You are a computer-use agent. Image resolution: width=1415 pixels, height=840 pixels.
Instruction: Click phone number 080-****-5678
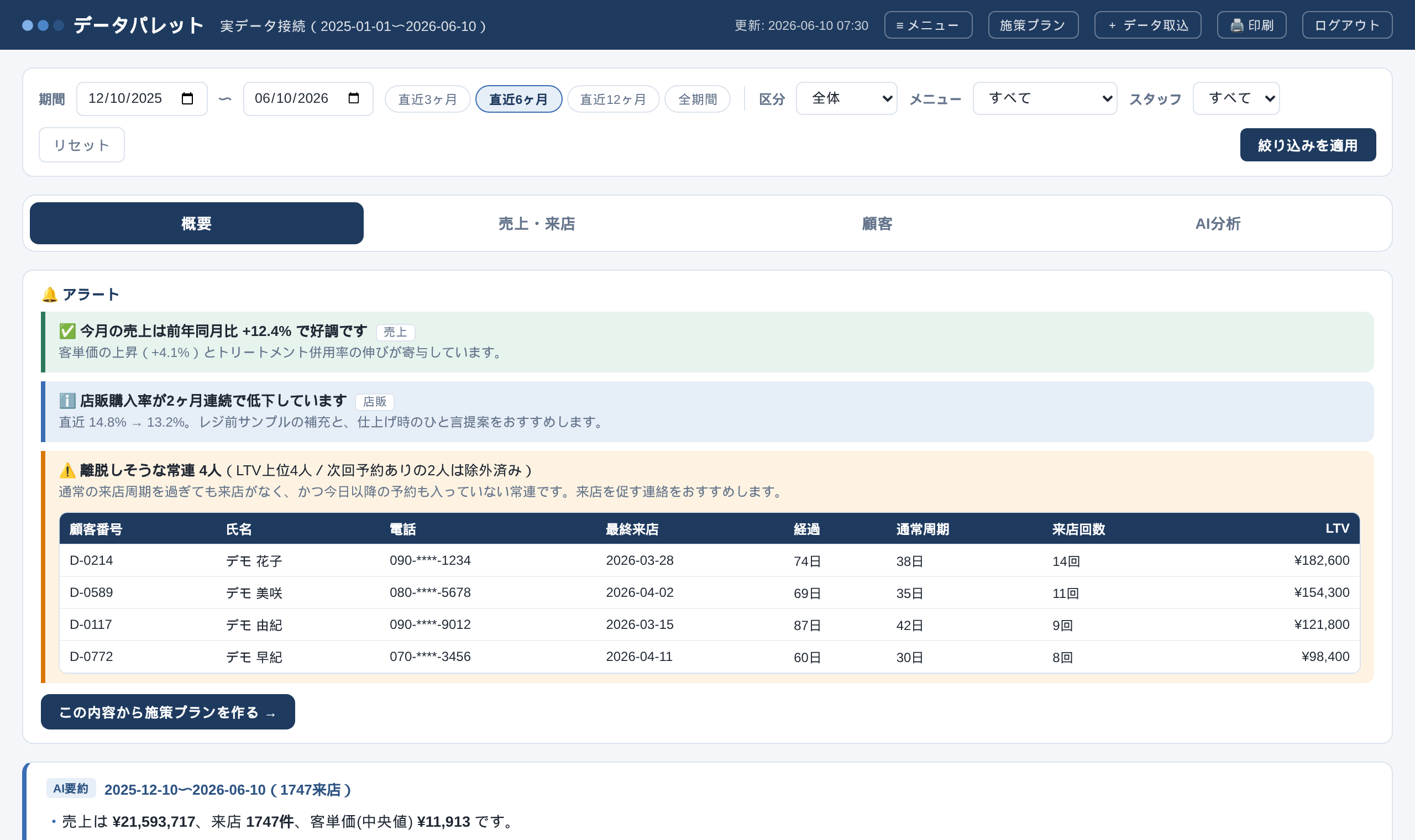tap(430, 592)
